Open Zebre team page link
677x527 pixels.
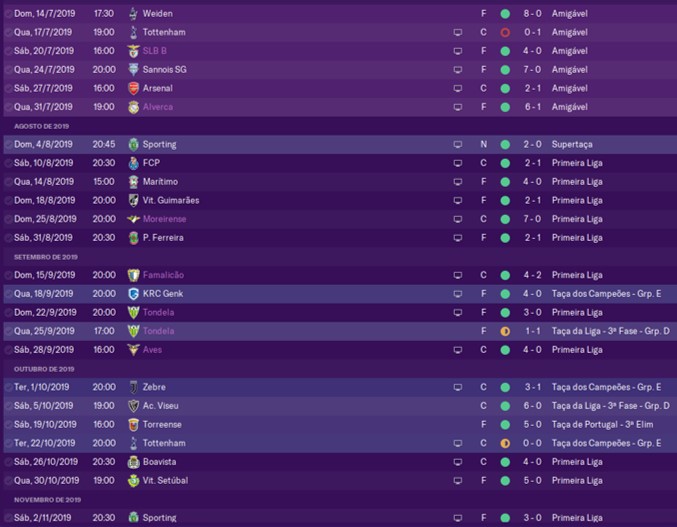[x=154, y=387]
